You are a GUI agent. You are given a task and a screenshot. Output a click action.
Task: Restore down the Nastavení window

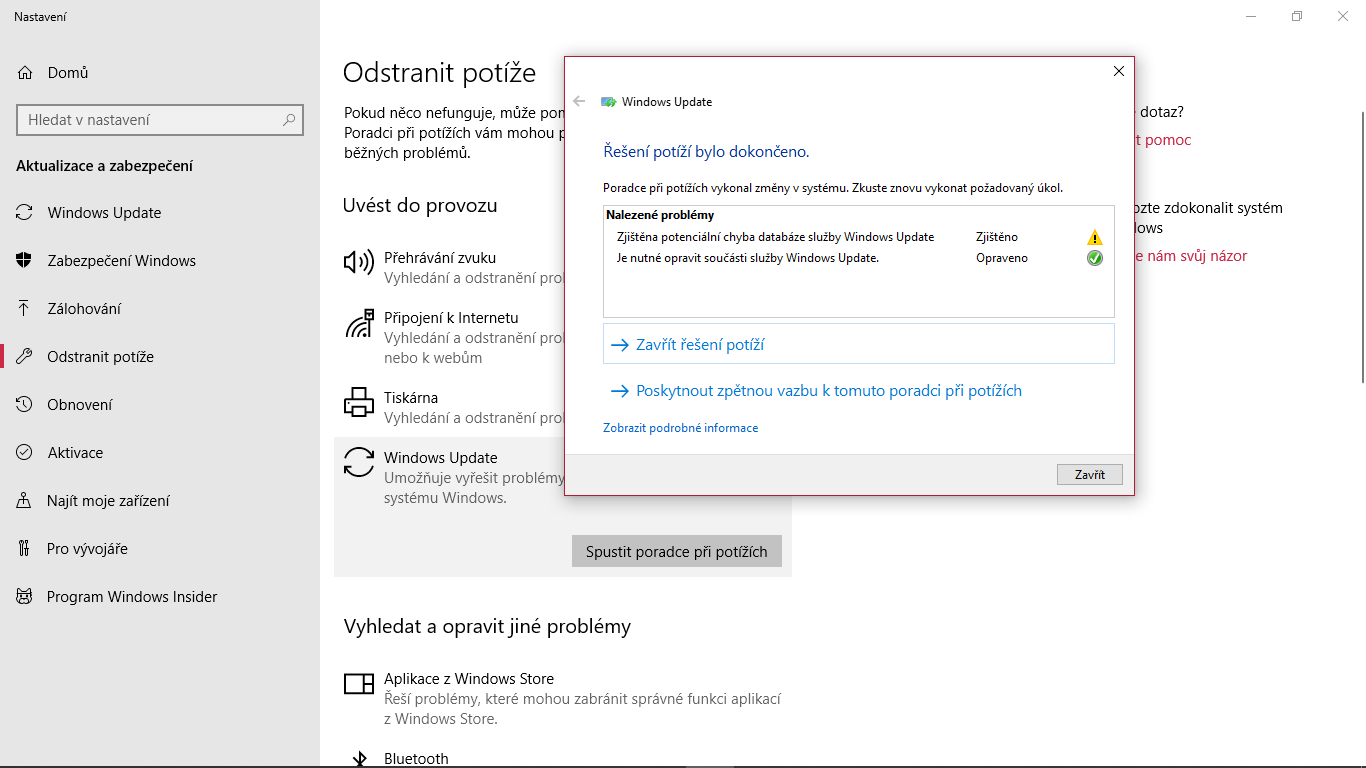coord(1297,16)
